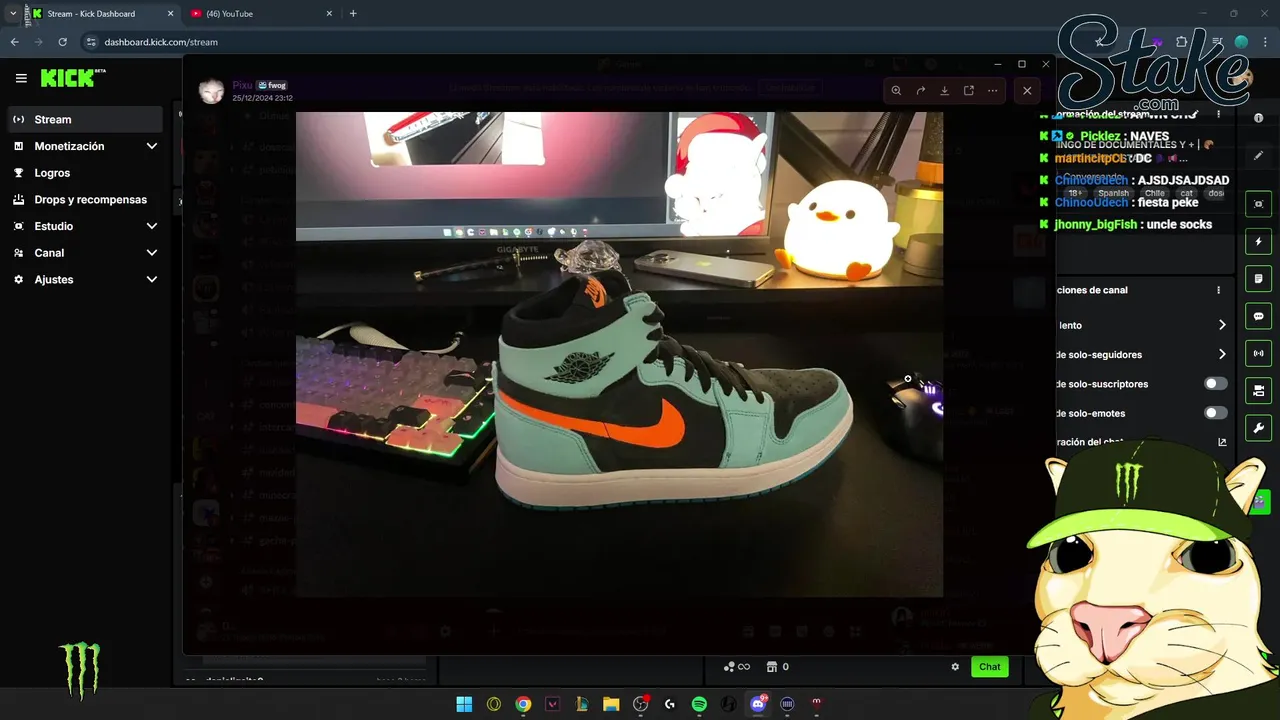The height and width of the screenshot is (720, 1280).
Task: Download the image with the download icon
Action: (945, 90)
